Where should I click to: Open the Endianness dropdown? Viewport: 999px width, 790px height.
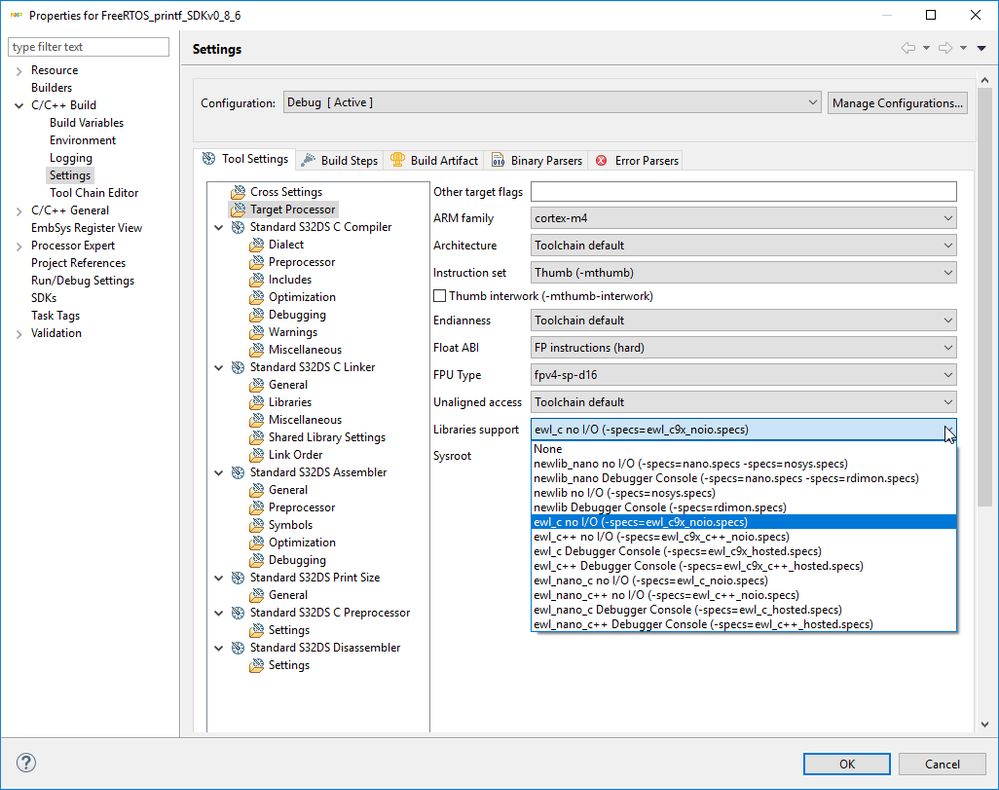[744, 320]
